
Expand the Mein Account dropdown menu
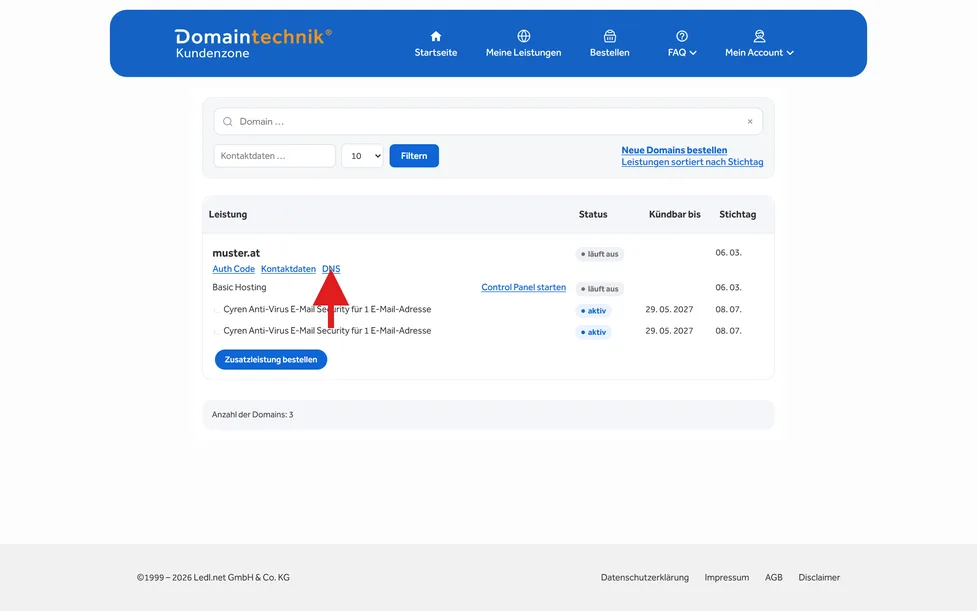pyautogui.click(x=759, y=44)
